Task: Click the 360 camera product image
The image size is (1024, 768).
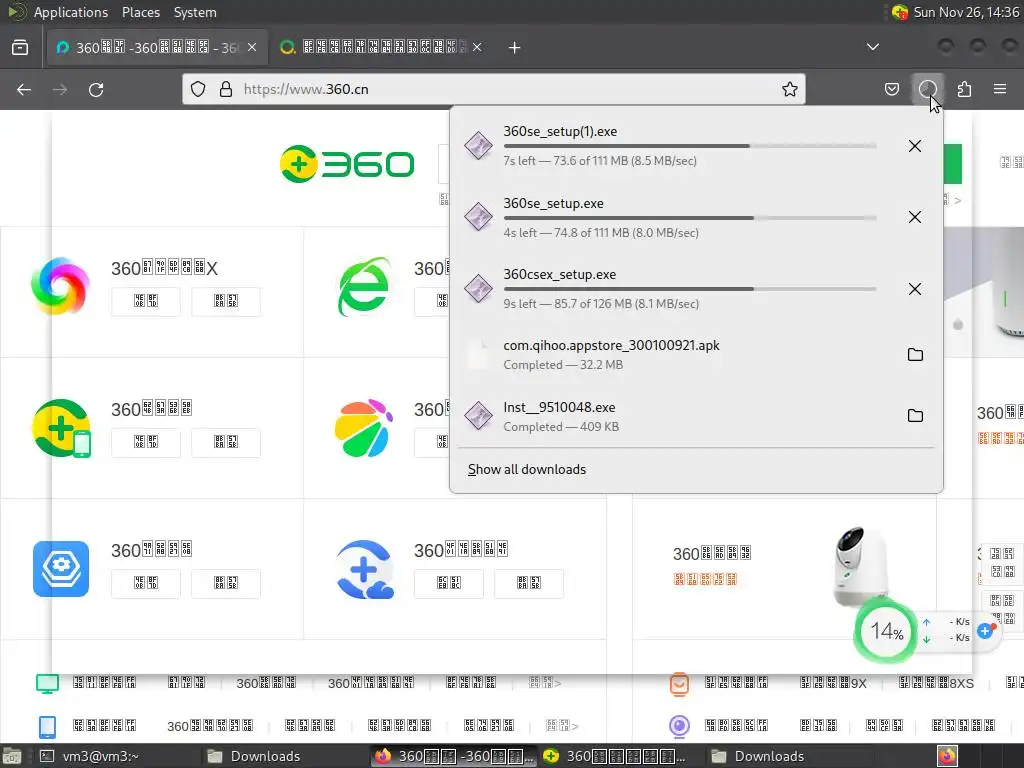Action: pos(861,566)
